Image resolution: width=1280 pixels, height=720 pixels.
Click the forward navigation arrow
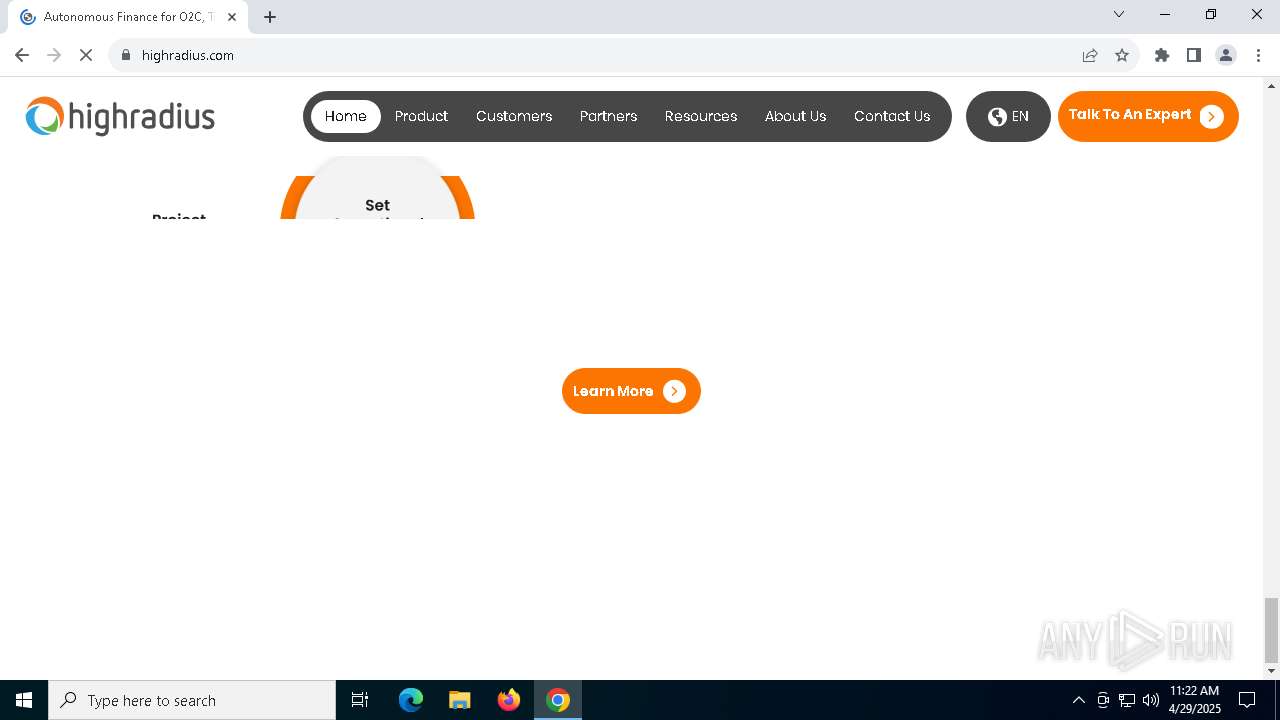pyautogui.click(x=54, y=55)
